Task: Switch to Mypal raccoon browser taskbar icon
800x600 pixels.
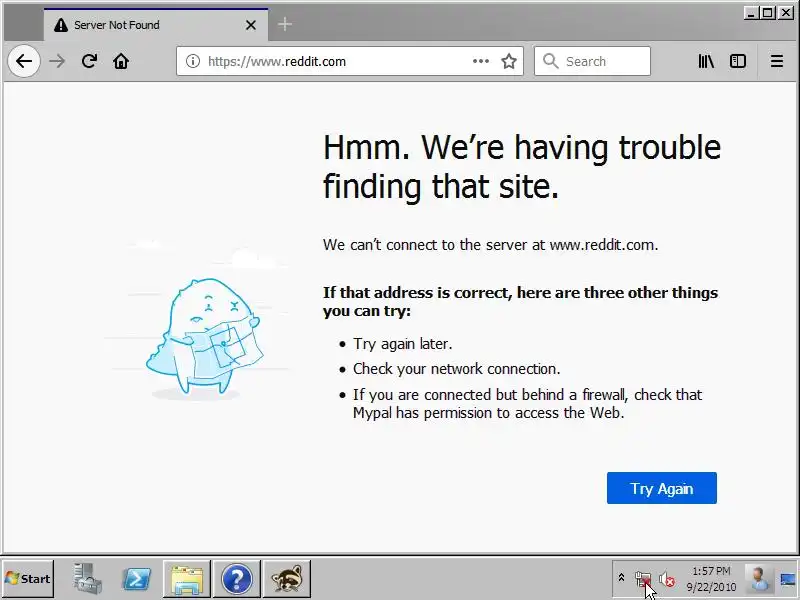Action: click(x=287, y=579)
